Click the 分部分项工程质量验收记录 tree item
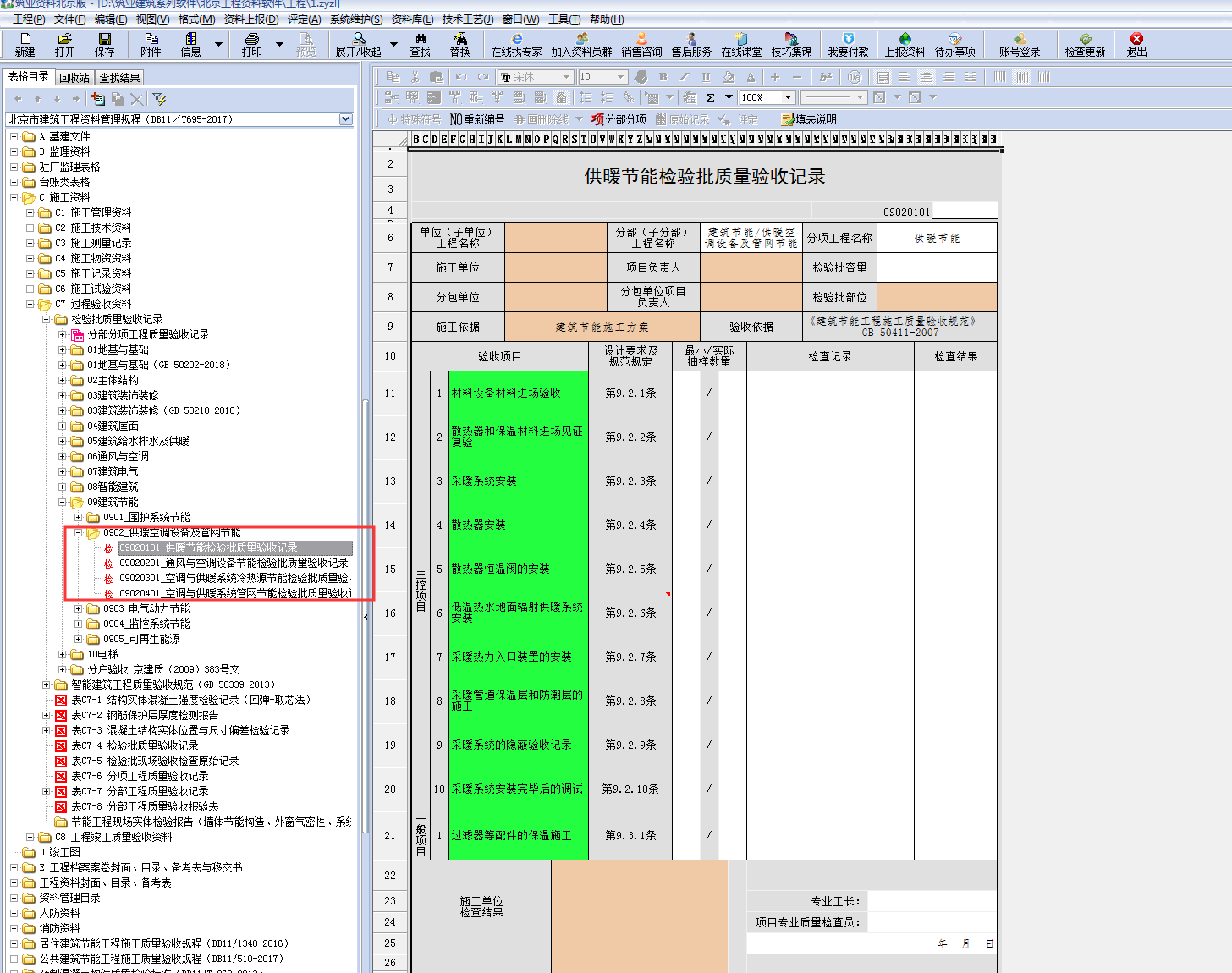Screen dimensions: 1232x973 (148, 334)
